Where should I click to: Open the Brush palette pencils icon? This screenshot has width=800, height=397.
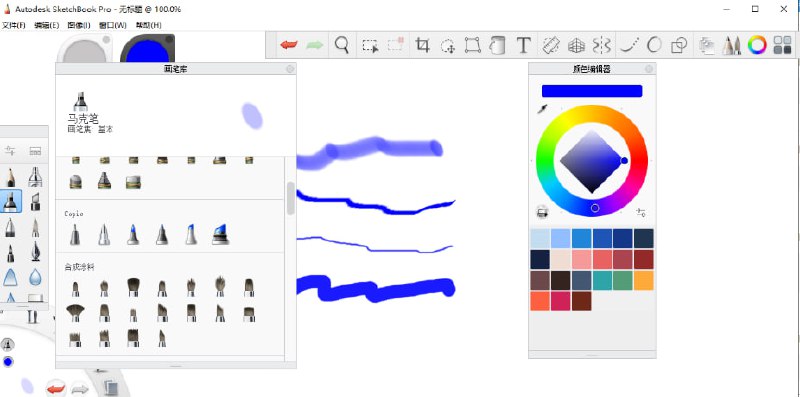point(732,45)
